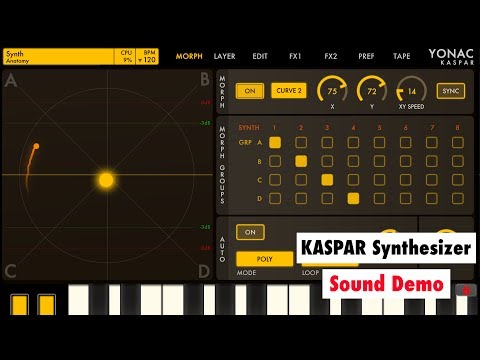Check group C synth 1 box
480x360 pixels.
click(x=275, y=180)
